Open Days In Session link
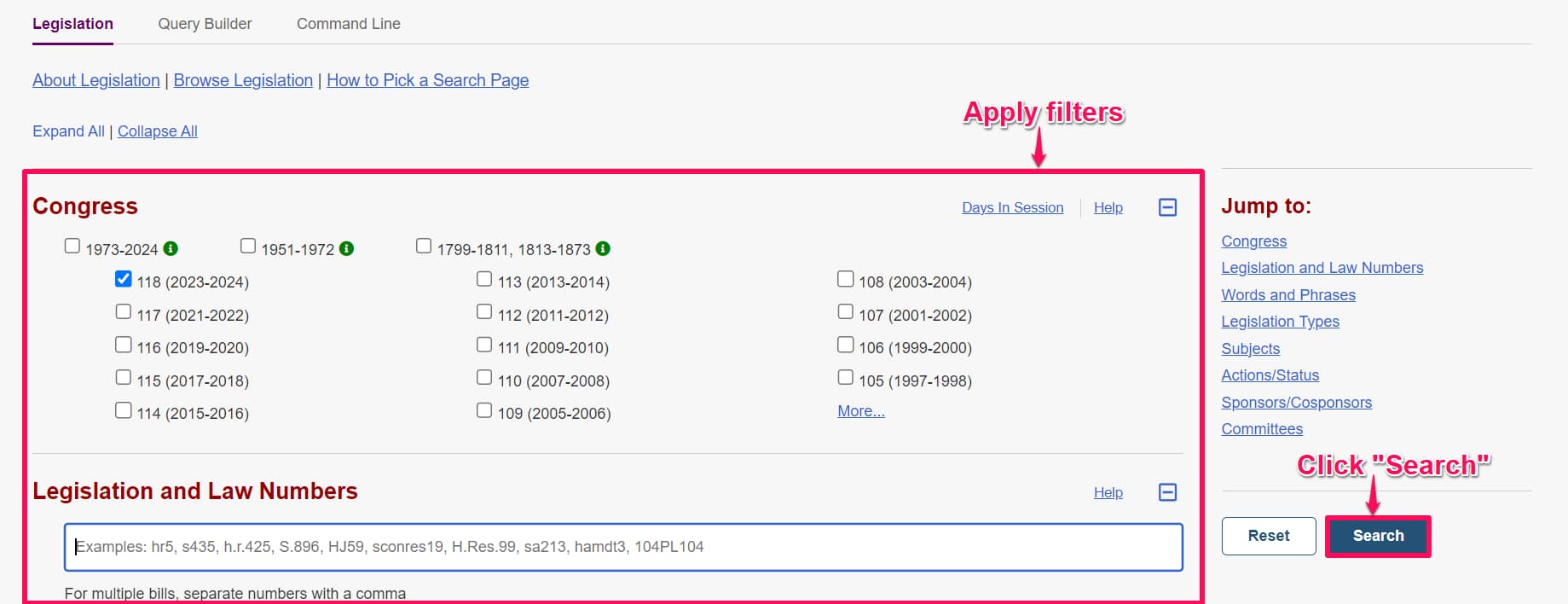This screenshot has height=604, width=1568. [x=1012, y=207]
